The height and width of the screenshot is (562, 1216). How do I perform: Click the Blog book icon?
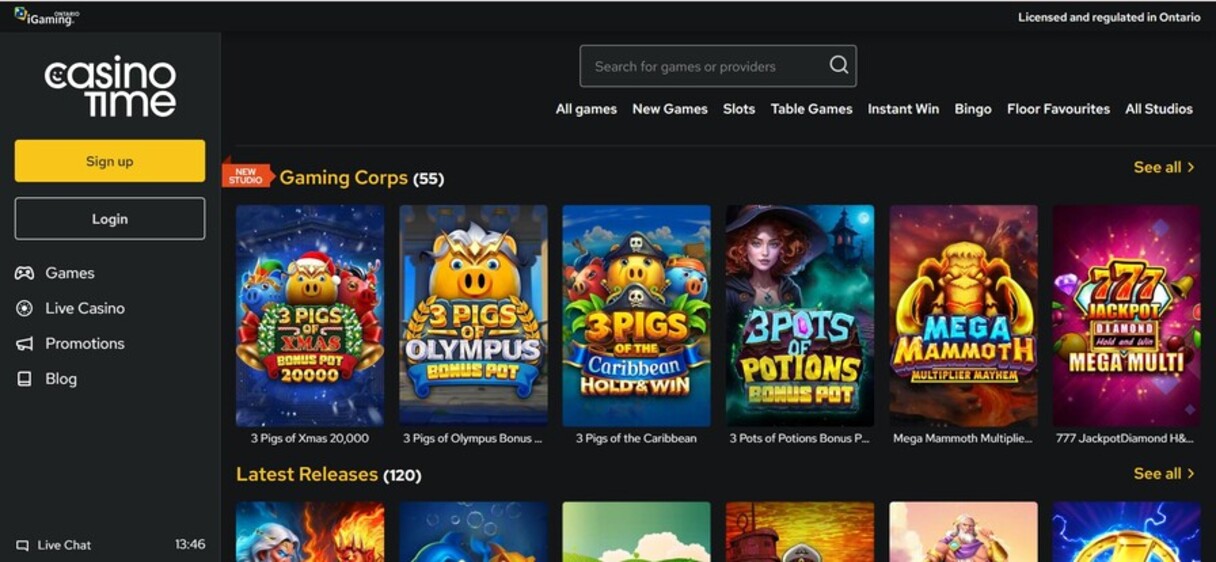24,379
